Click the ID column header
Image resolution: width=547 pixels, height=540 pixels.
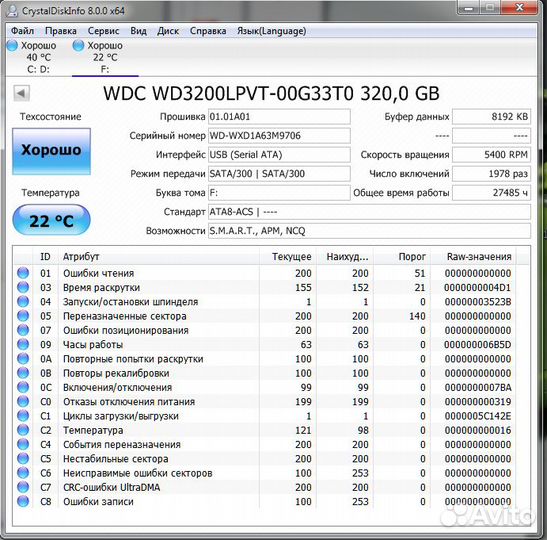pyautogui.click(x=45, y=257)
